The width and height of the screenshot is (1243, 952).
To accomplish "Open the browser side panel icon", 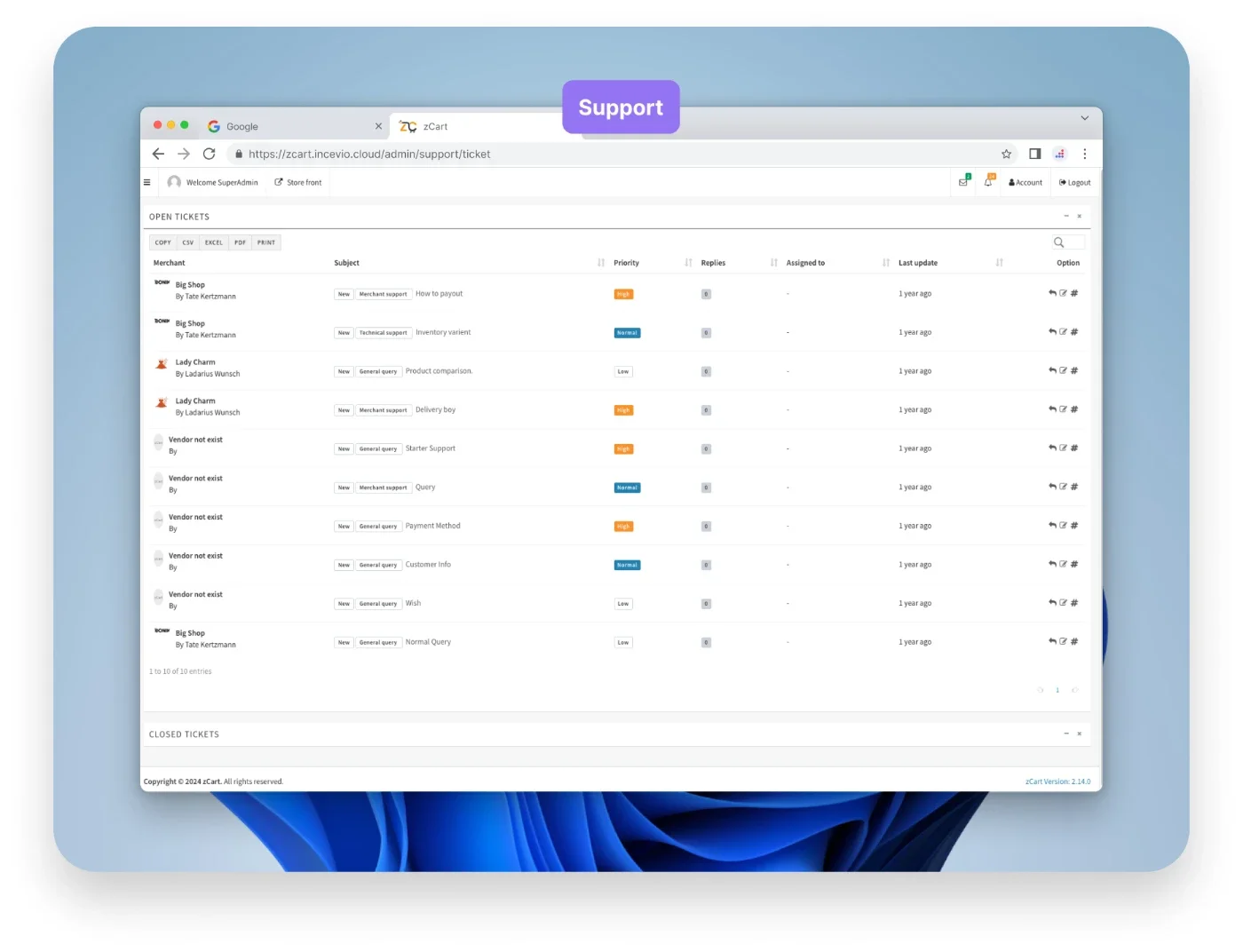I will click(x=1034, y=154).
